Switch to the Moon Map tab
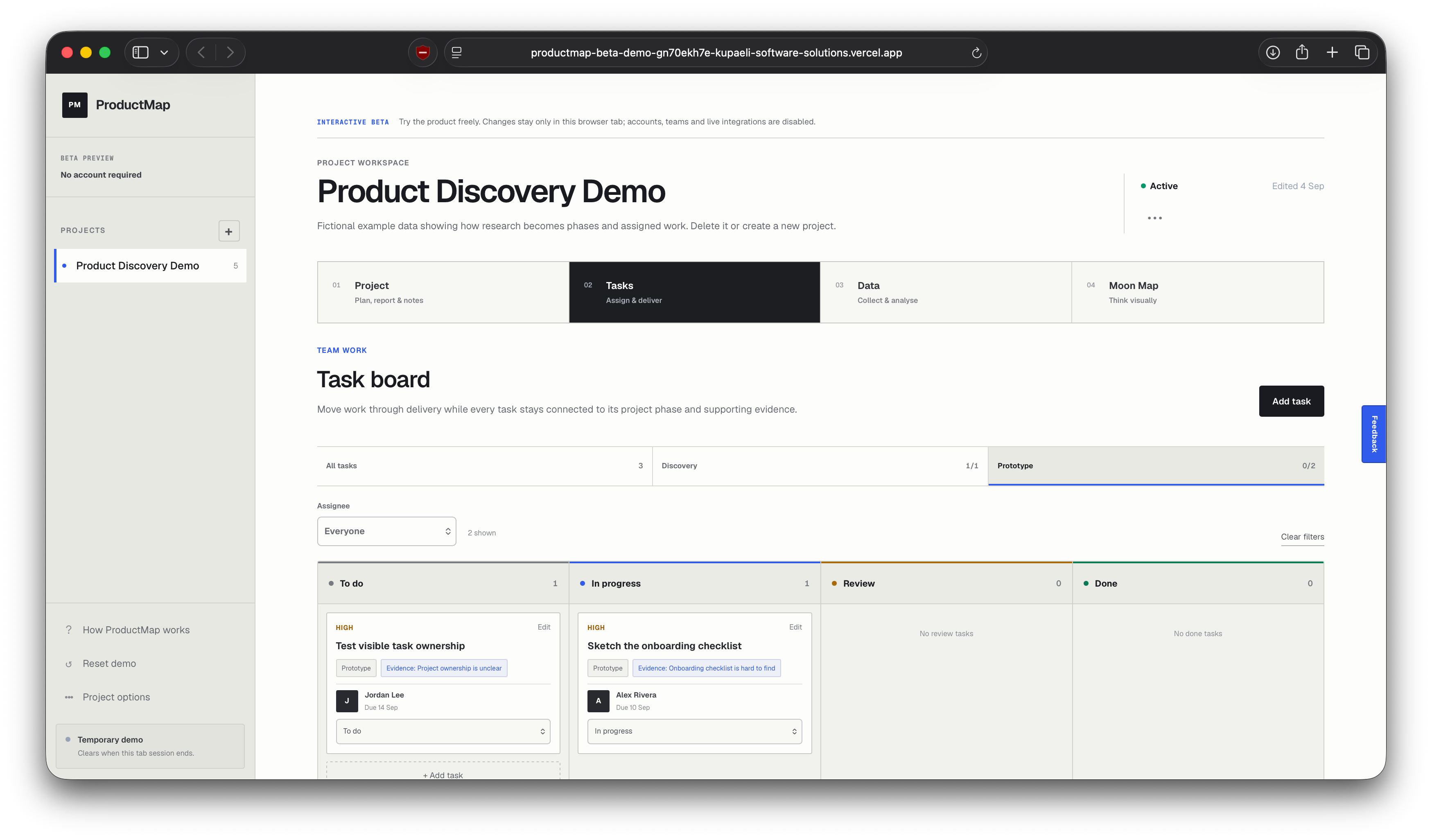1432x840 pixels. pyautogui.click(x=1198, y=292)
